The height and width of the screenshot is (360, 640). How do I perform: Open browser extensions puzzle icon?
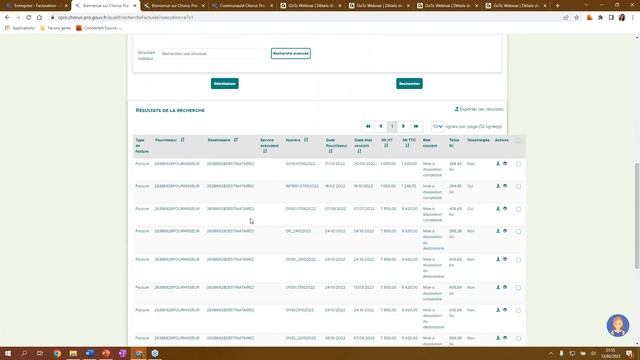pyautogui.click(x=600, y=18)
